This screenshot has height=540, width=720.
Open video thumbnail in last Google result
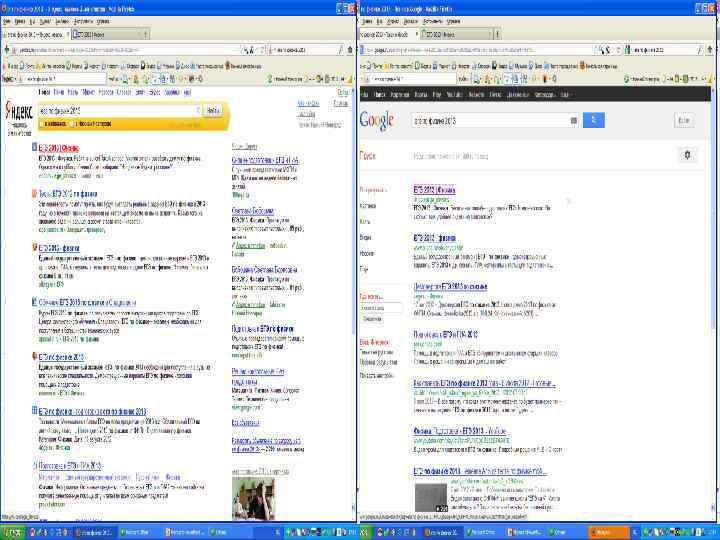(431, 497)
